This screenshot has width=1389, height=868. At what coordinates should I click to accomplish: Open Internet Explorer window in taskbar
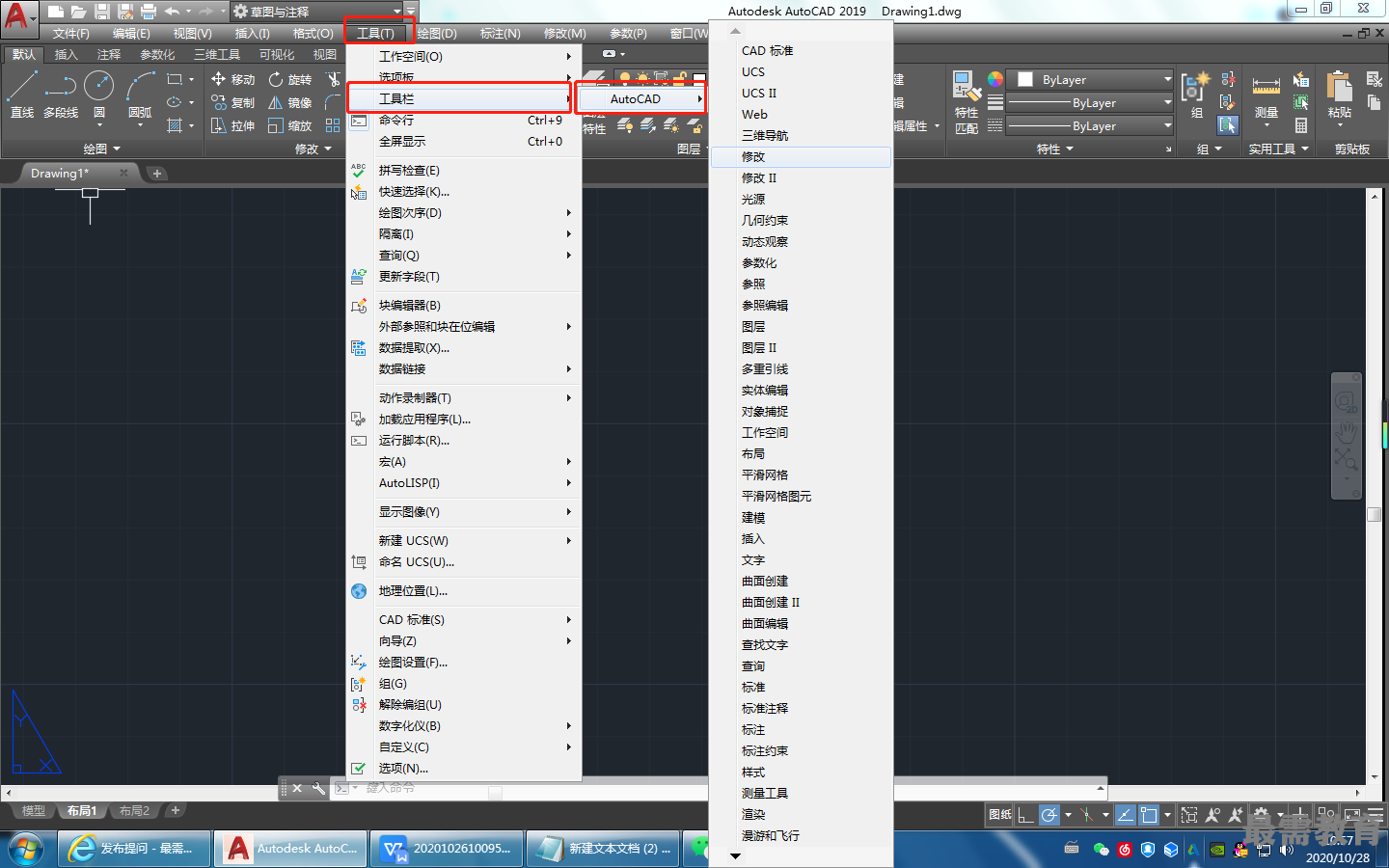pyautogui.click(x=134, y=849)
